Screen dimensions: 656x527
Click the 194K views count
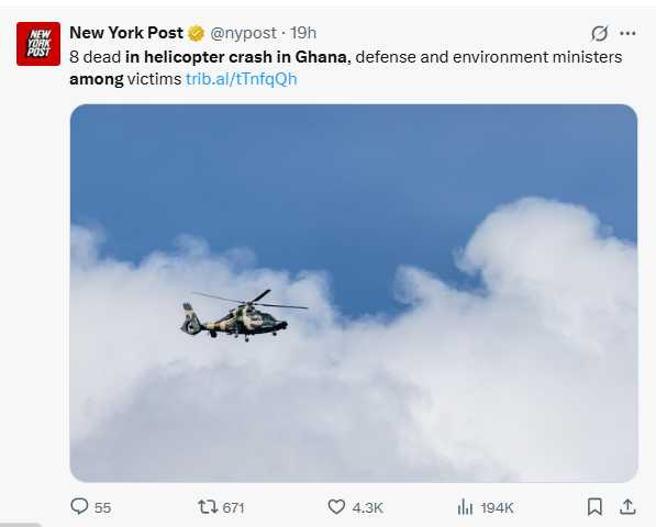point(497,507)
